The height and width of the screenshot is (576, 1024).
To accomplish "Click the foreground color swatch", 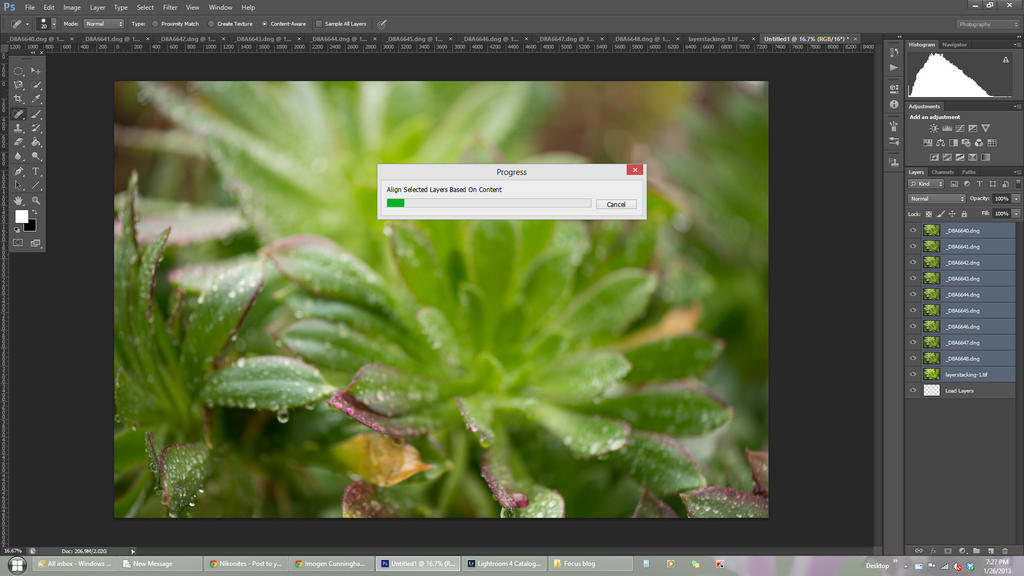I will coord(21,215).
